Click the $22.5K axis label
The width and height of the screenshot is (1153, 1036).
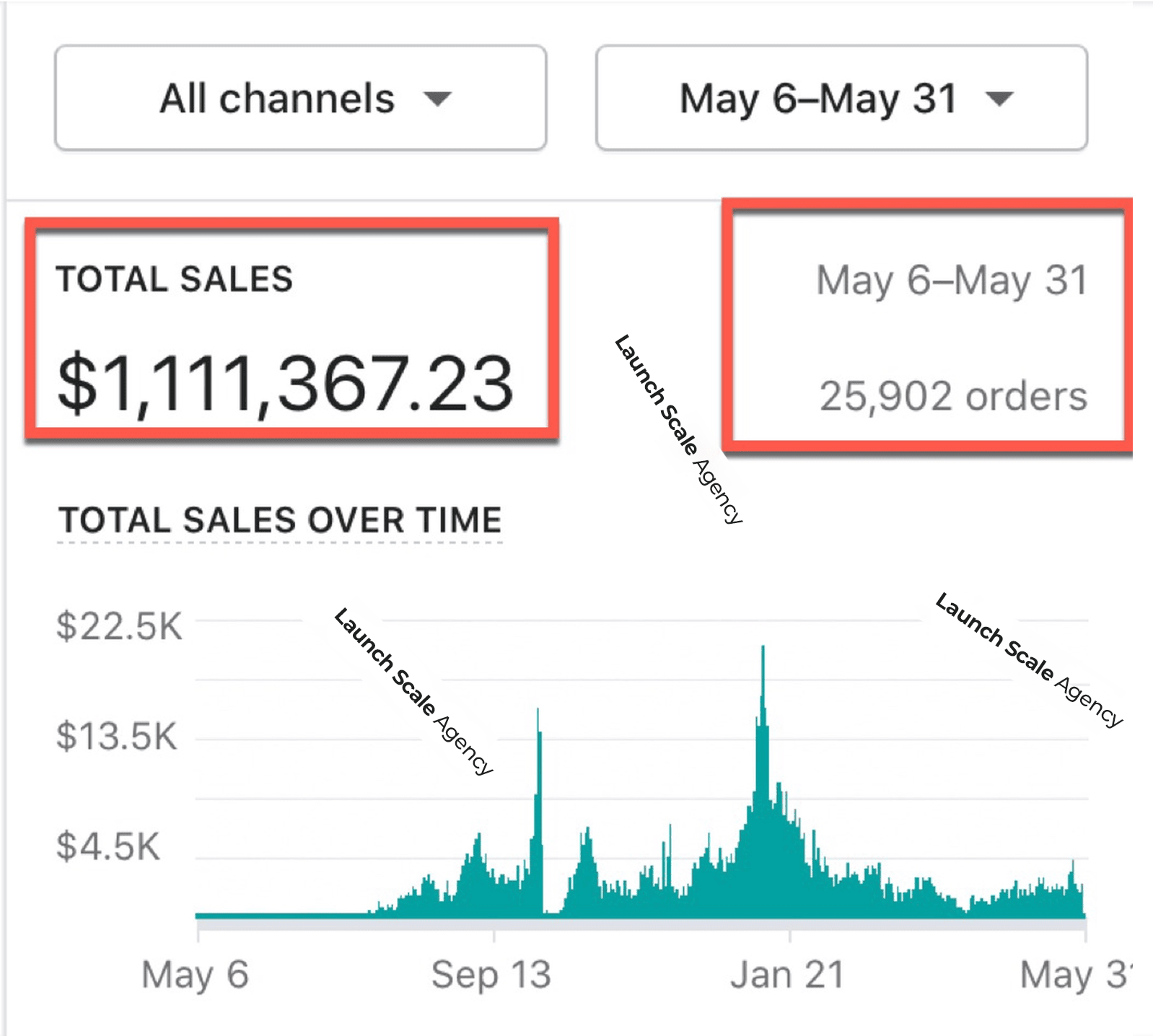(120, 625)
